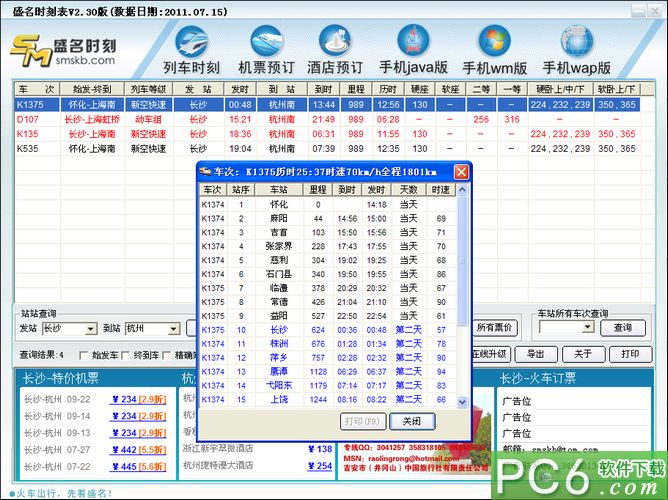Click the 杭州捷特漫大酒店 hotel name
The height and width of the screenshot is (500, 668).
click(x=218, y=465)
